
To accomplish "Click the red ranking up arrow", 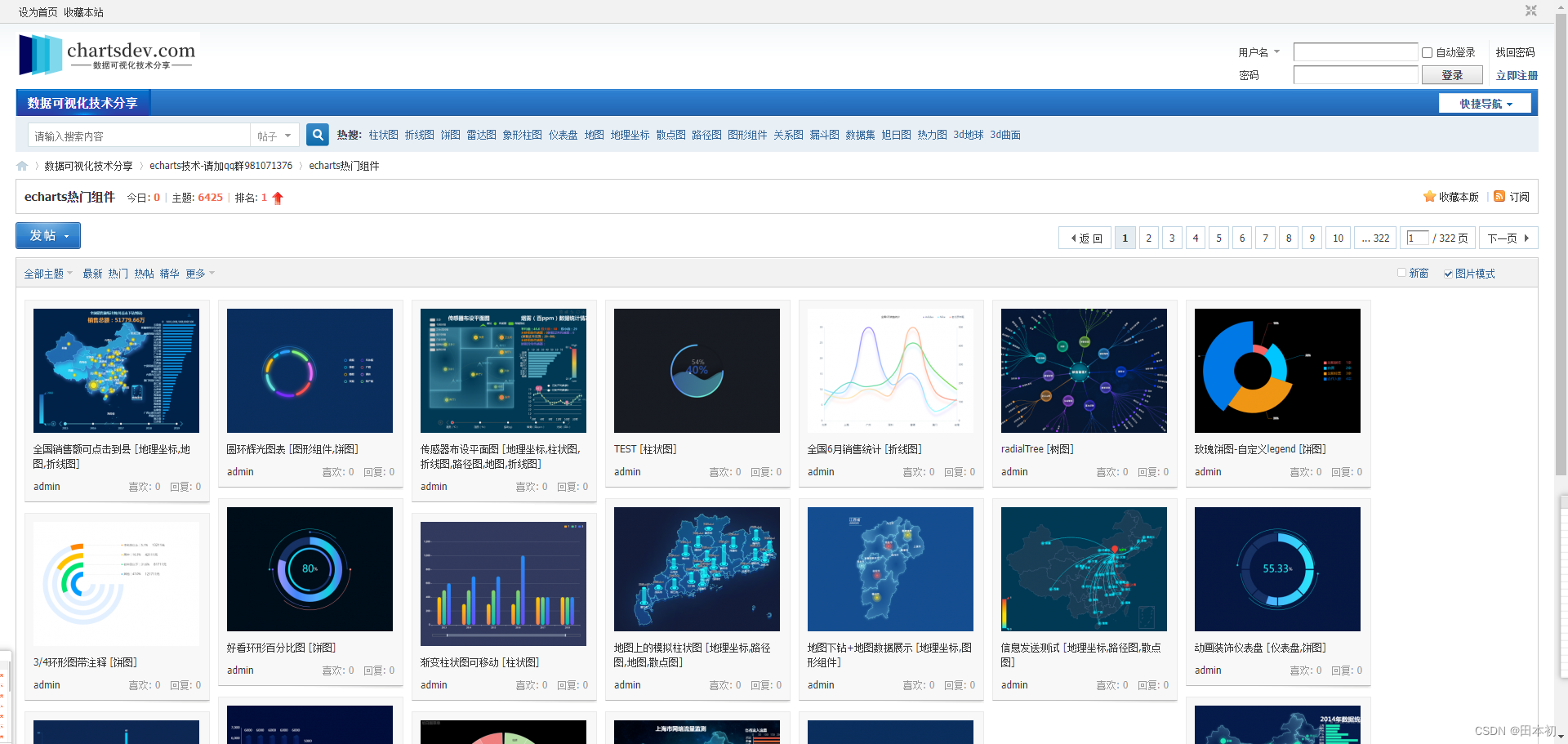I will [x=278, y=198].
